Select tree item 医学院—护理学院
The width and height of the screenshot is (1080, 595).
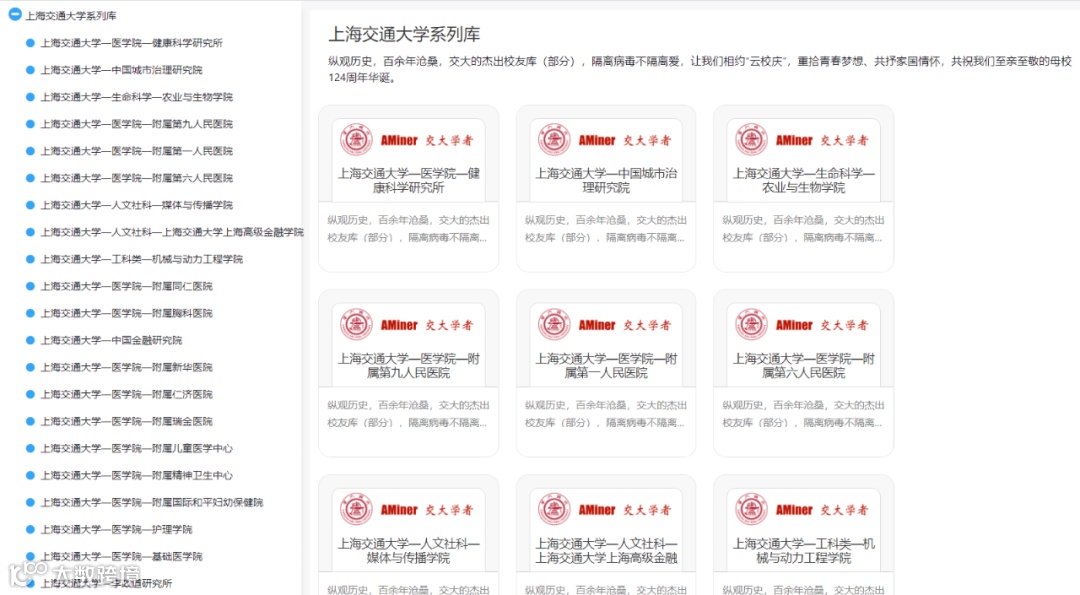pyautogui.click(x=116, y=530)
